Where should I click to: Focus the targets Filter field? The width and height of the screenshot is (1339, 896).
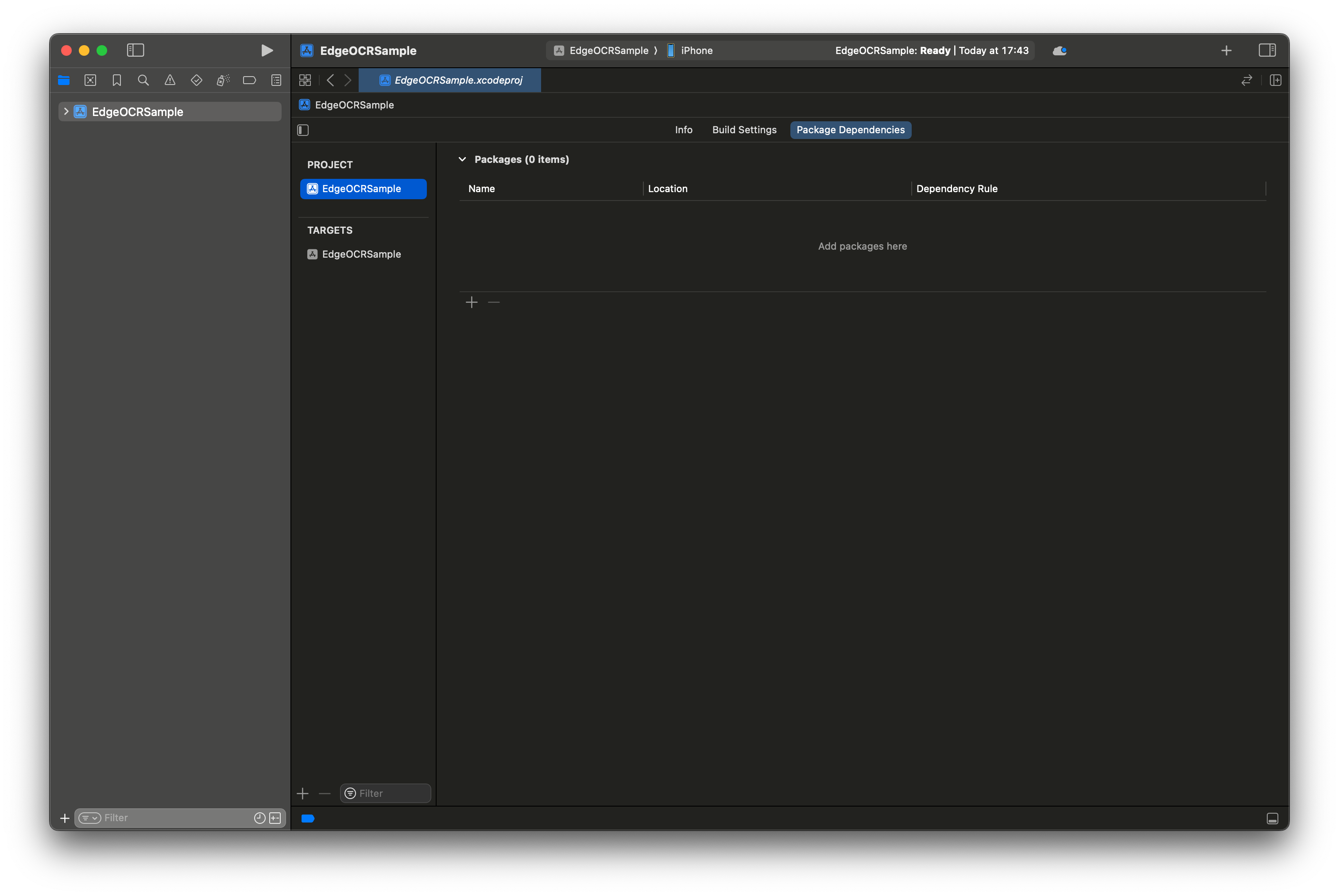click(x=386, y=793)
